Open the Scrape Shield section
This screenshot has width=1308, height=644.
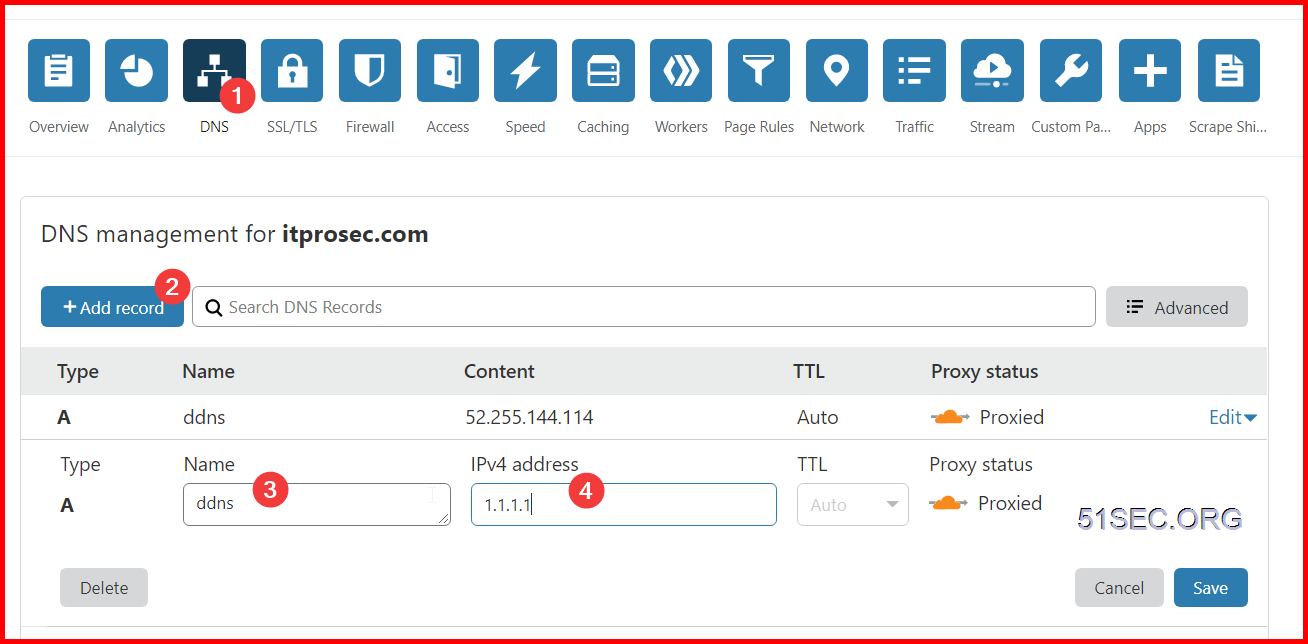pos(1228,70)
